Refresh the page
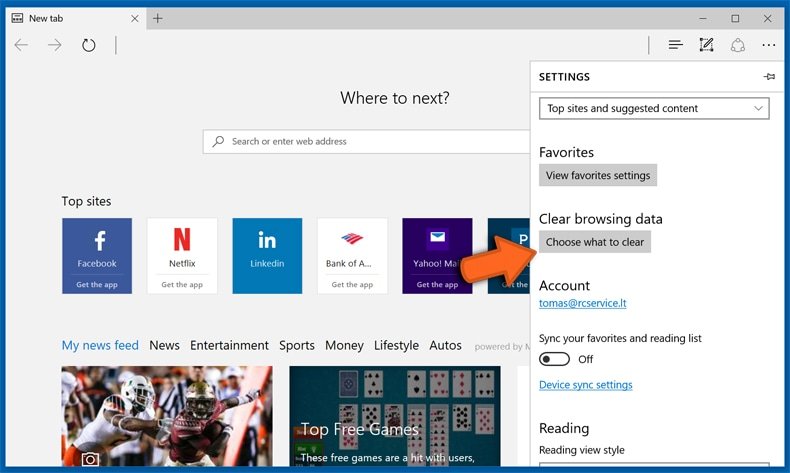 (89, 45)
